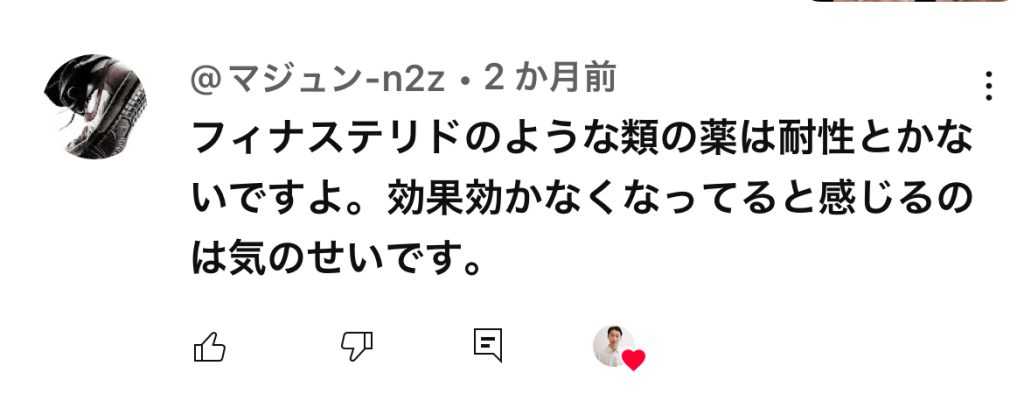Click the creator's small profile picture by the heart
Screen dimensions: 1024x401
(613, 345)
